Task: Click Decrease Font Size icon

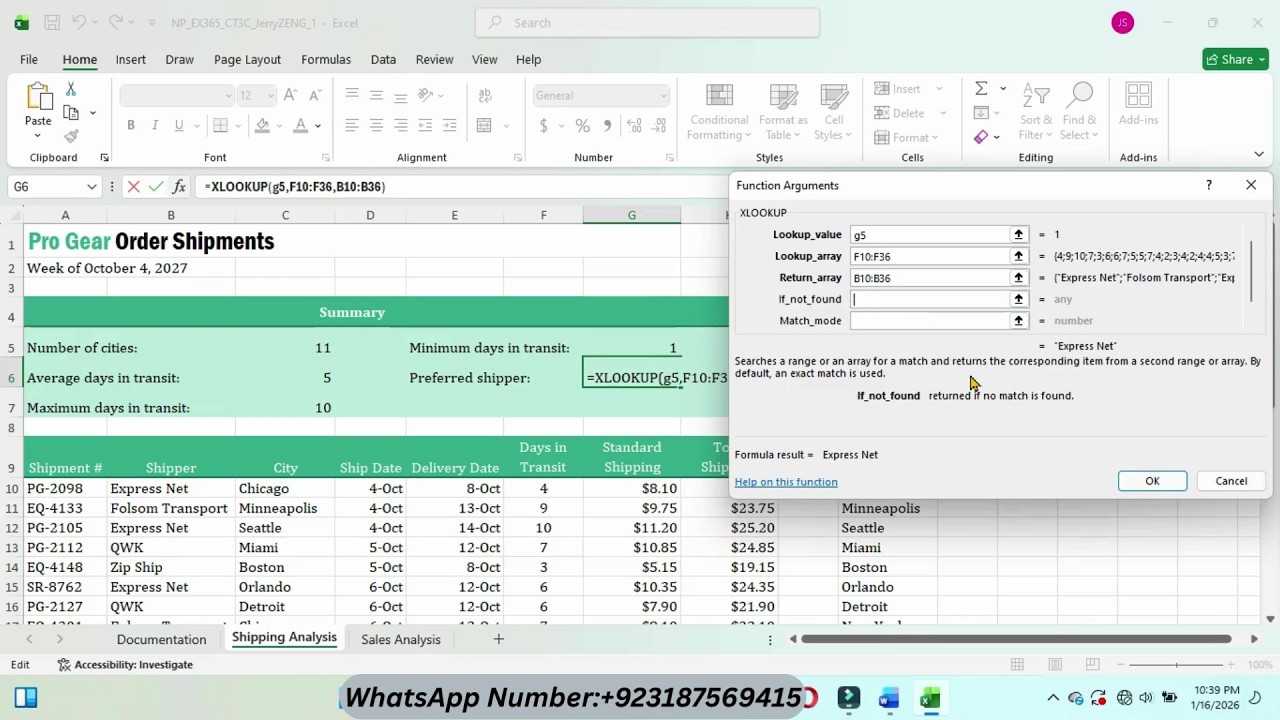Action: click(x=314, y=95)
